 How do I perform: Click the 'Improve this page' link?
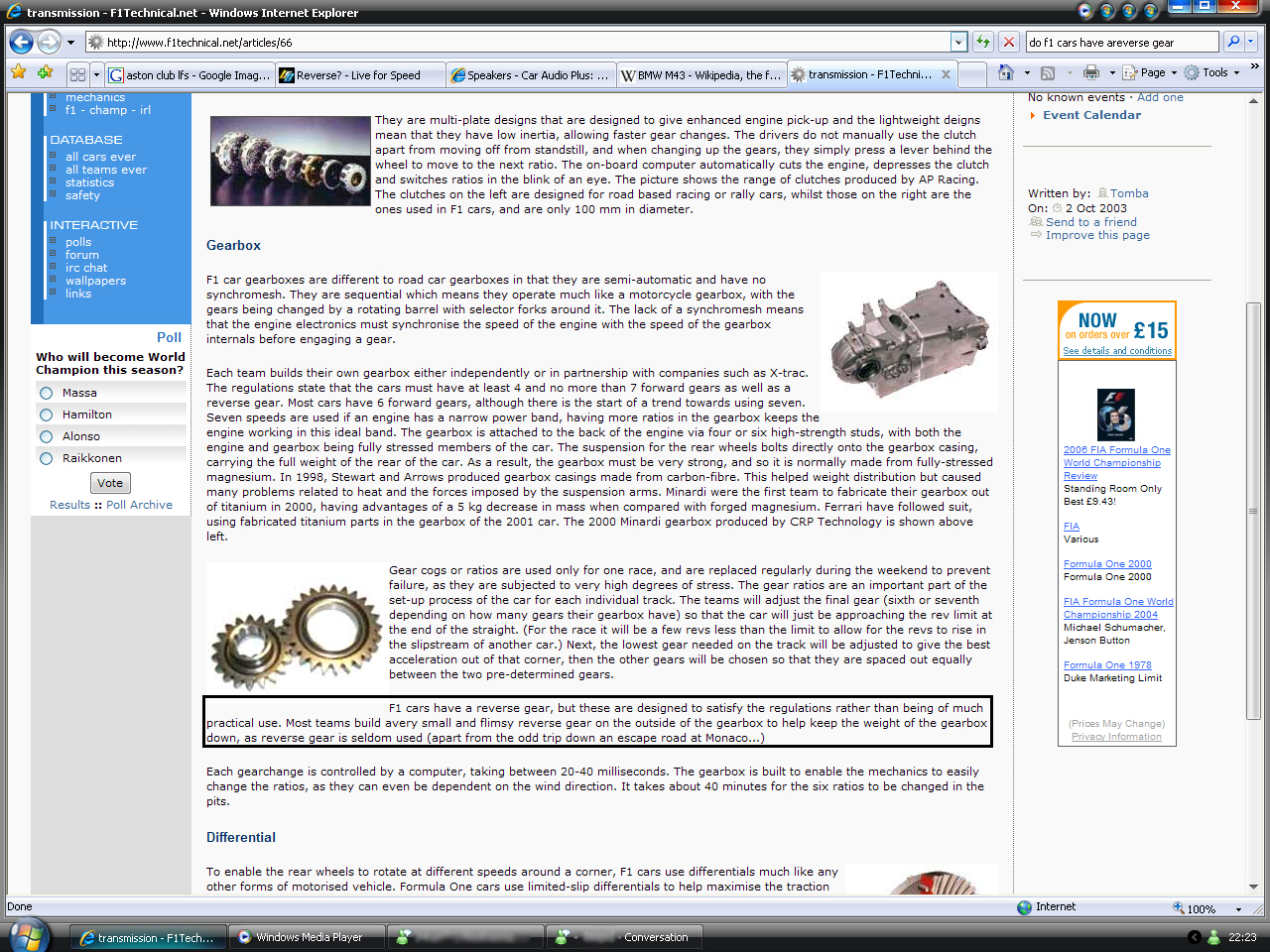(1097, 235)
